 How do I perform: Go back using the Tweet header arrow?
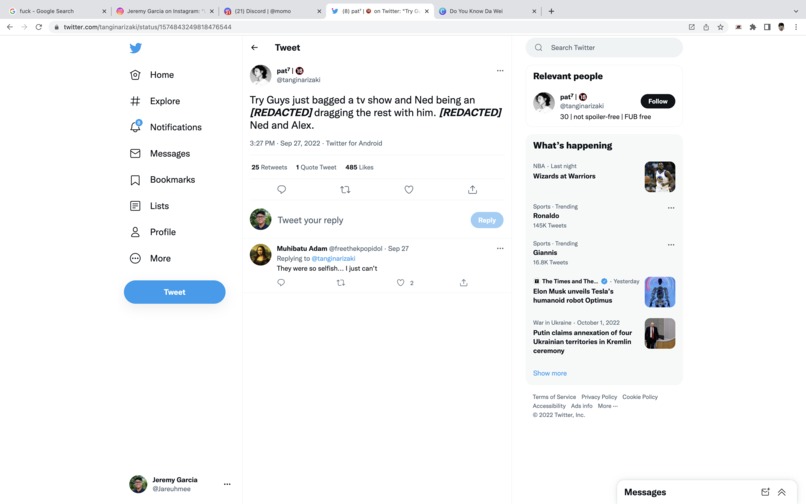[x=254, y=47]
